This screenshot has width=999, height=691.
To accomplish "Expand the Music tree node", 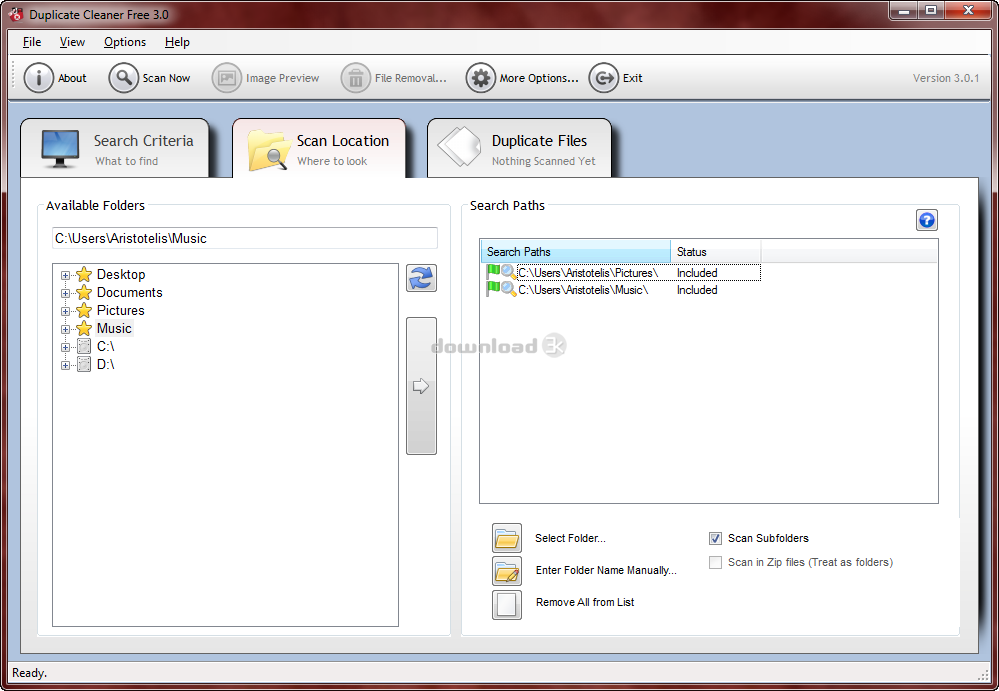I will (66, 329).
